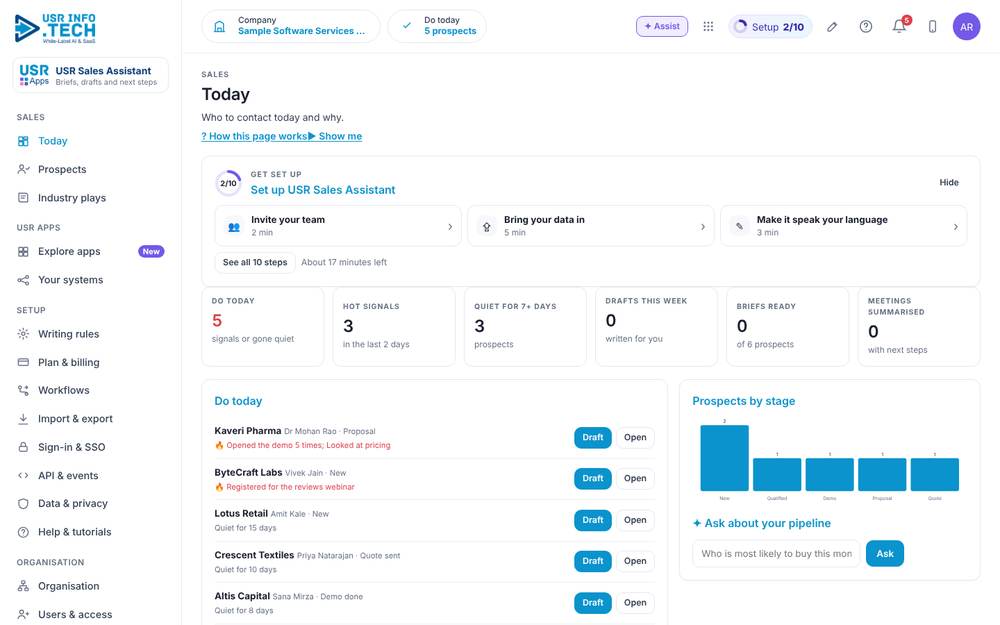This screenshot has width=1000, height=625.
Task: Click the Explore apps grid icon
Action: point(23,251)
